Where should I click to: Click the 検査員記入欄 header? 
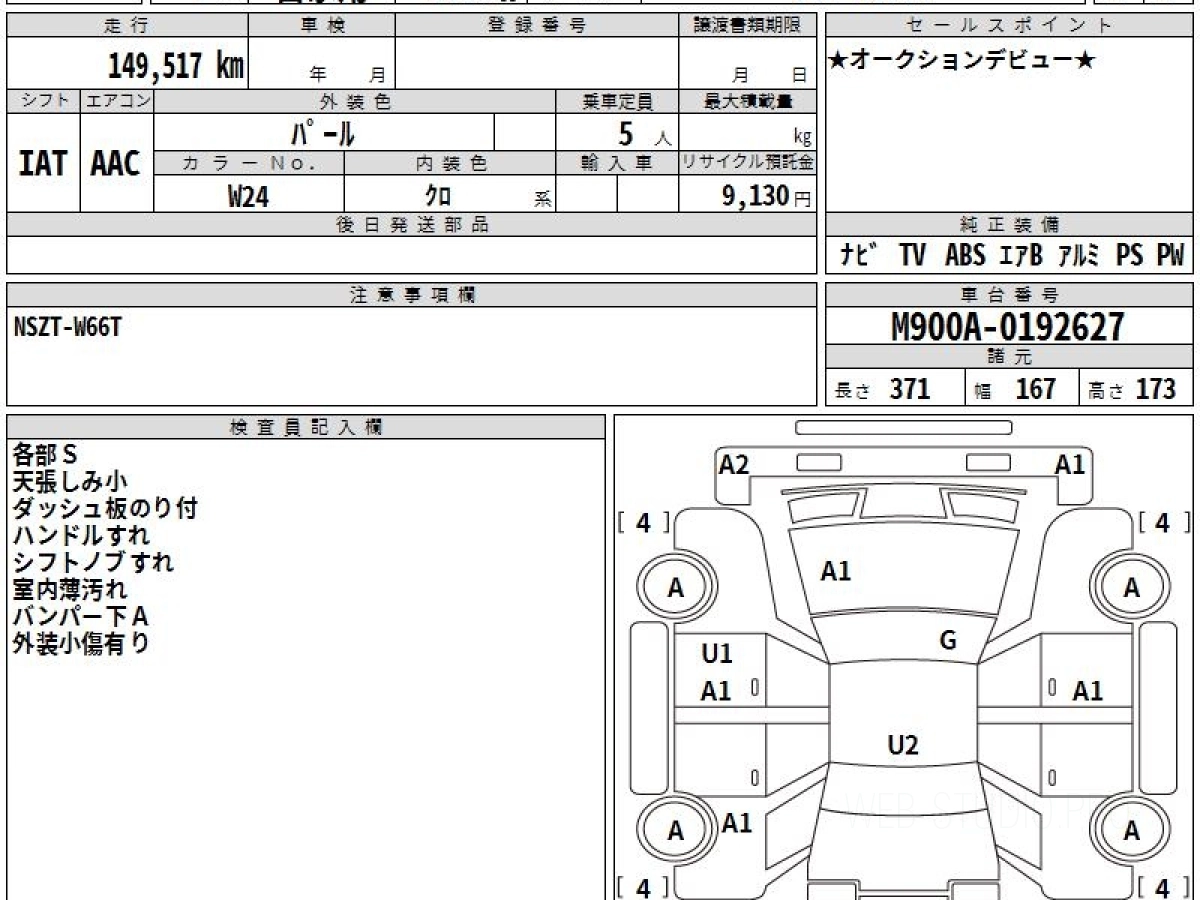pyautogui.click(x=306, y=427)
